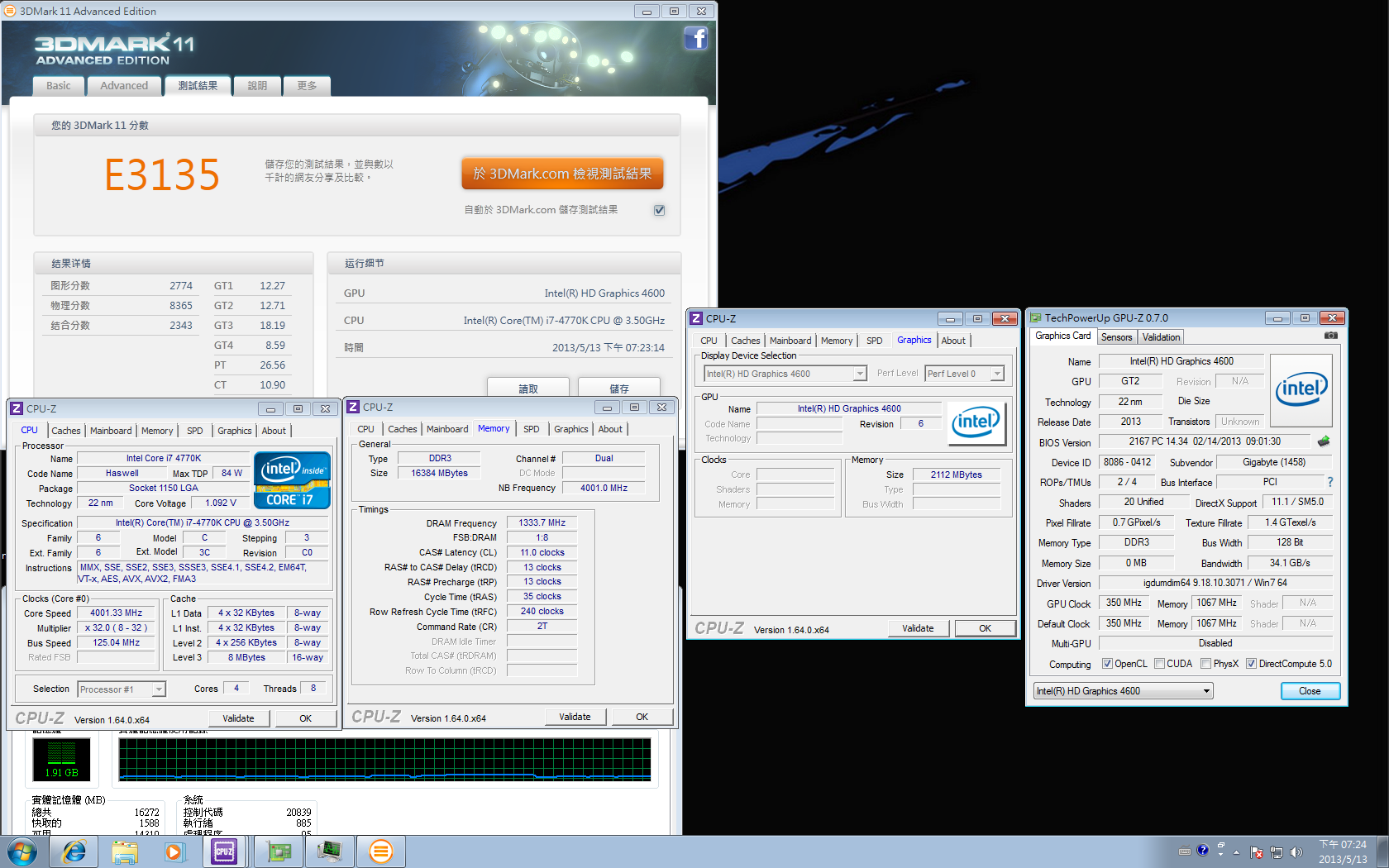1389x868 pixels.
Task: Open Windows Media Player taskbar icon
Action: [x=174, y=851]
